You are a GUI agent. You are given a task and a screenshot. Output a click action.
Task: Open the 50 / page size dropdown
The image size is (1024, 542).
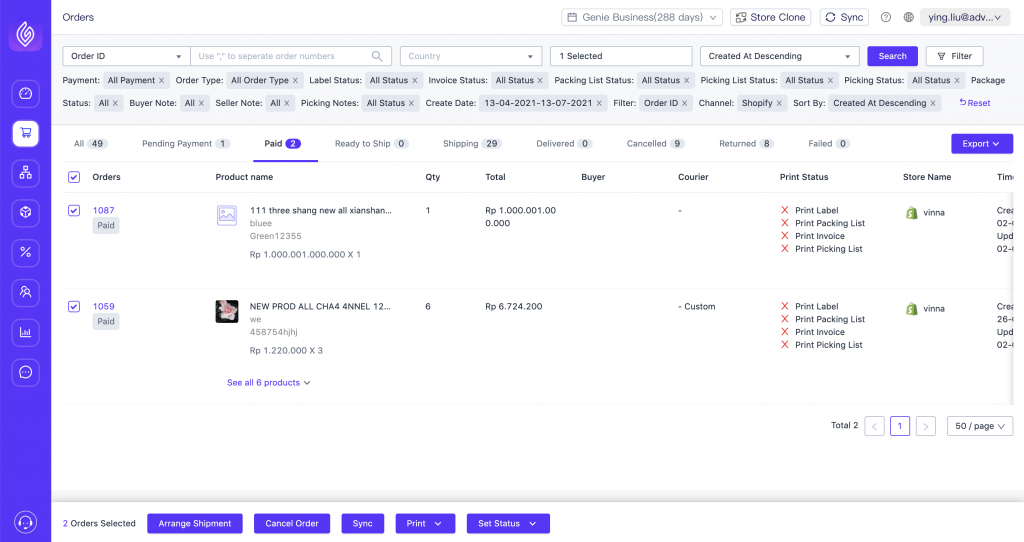click(980, 426)
